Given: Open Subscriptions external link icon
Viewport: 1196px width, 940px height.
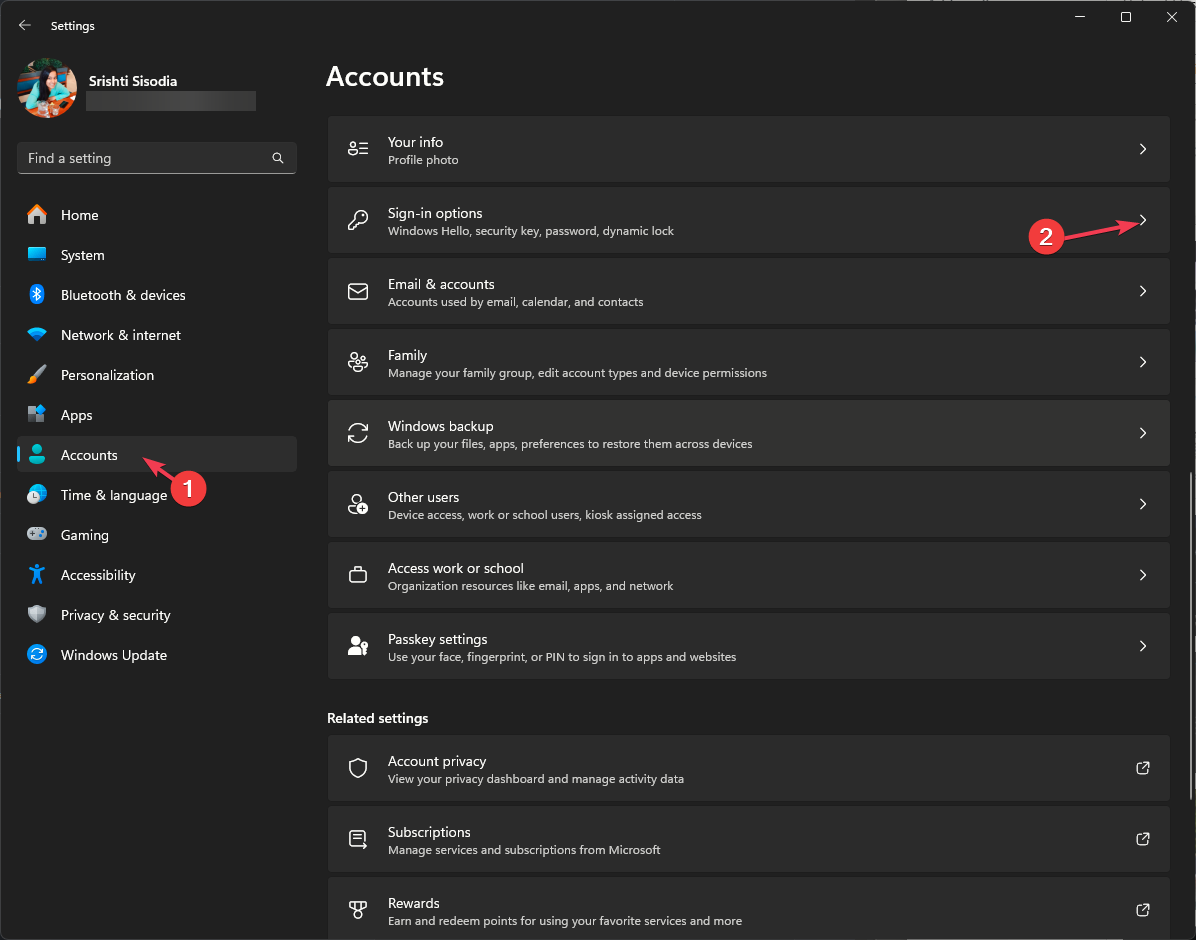Looking at the screenshot, I should (1143, 839).
